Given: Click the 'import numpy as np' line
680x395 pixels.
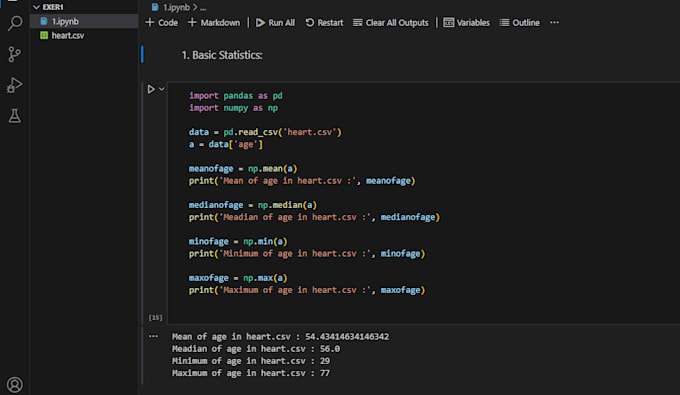Looking at the screenshot, I should (x=233, y=108).
